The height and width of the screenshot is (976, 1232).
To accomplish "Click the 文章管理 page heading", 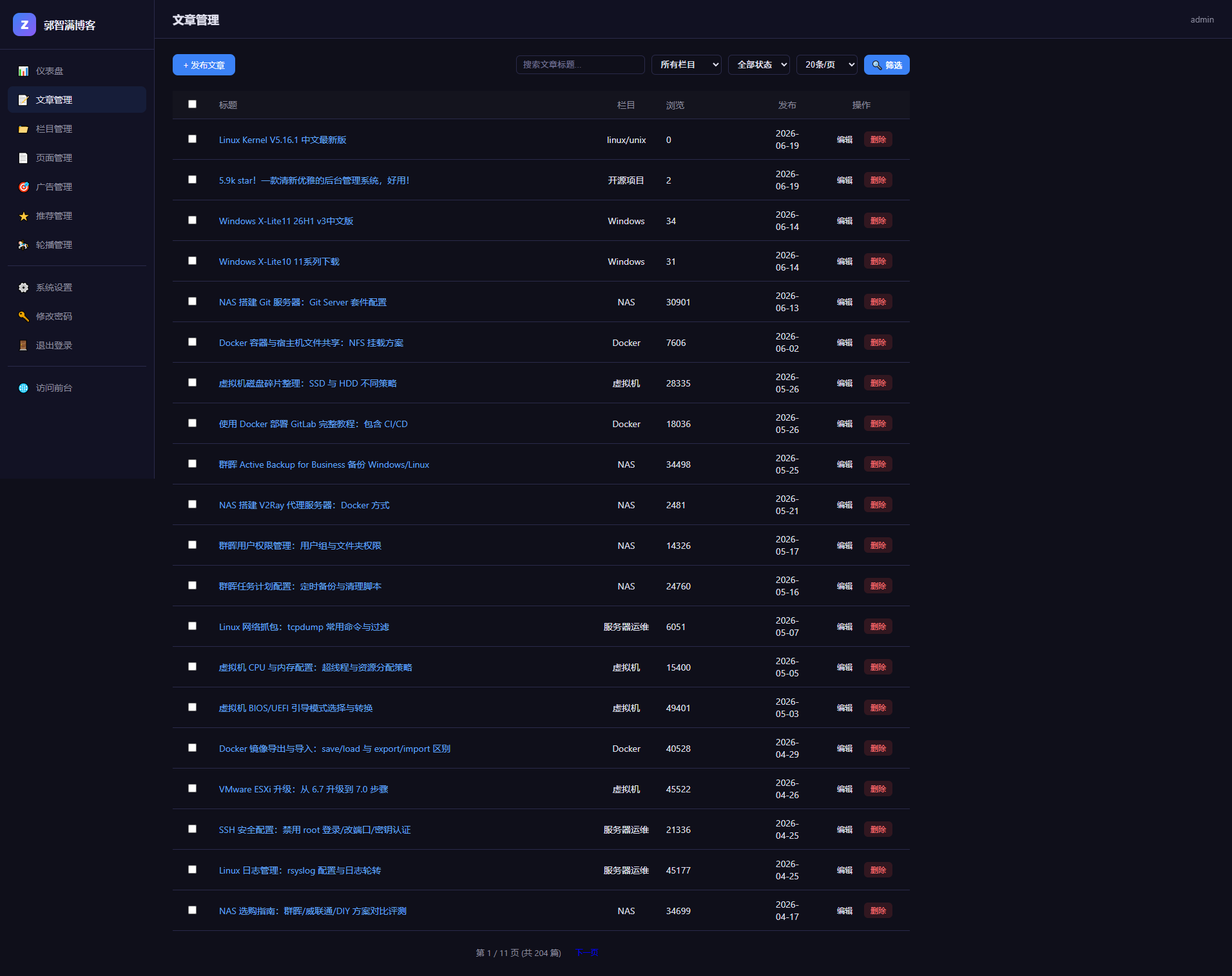I will tap(196, 20).
